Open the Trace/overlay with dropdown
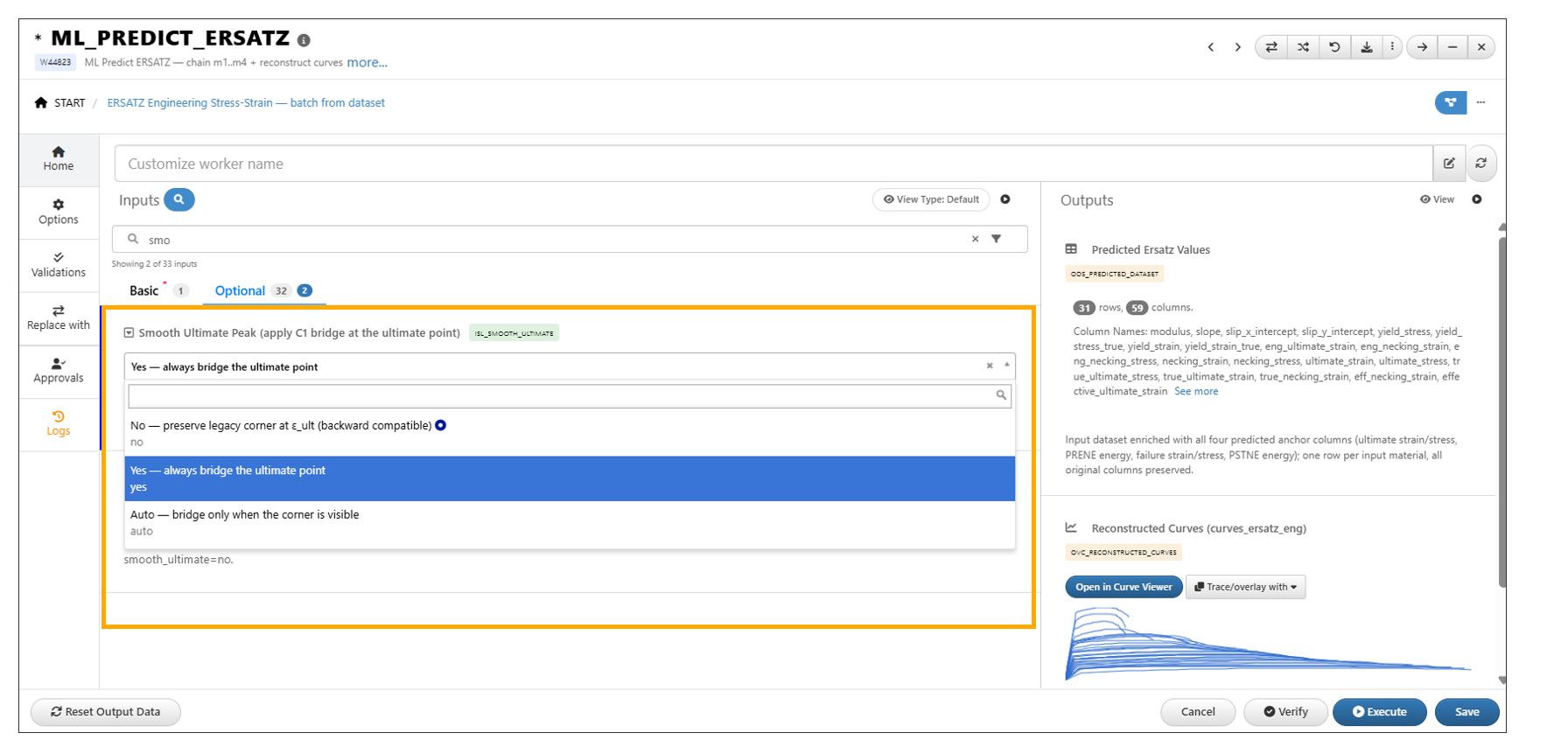This screenshot has height=754, width=1568. (1245, 587)
